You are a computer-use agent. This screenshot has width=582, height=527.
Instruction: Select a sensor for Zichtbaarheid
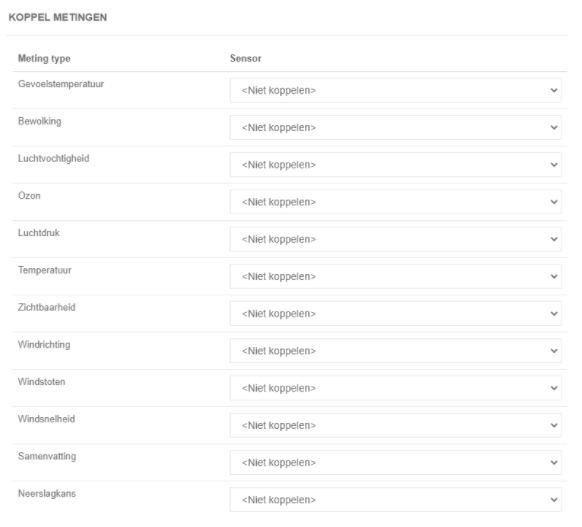pos(396,314)
